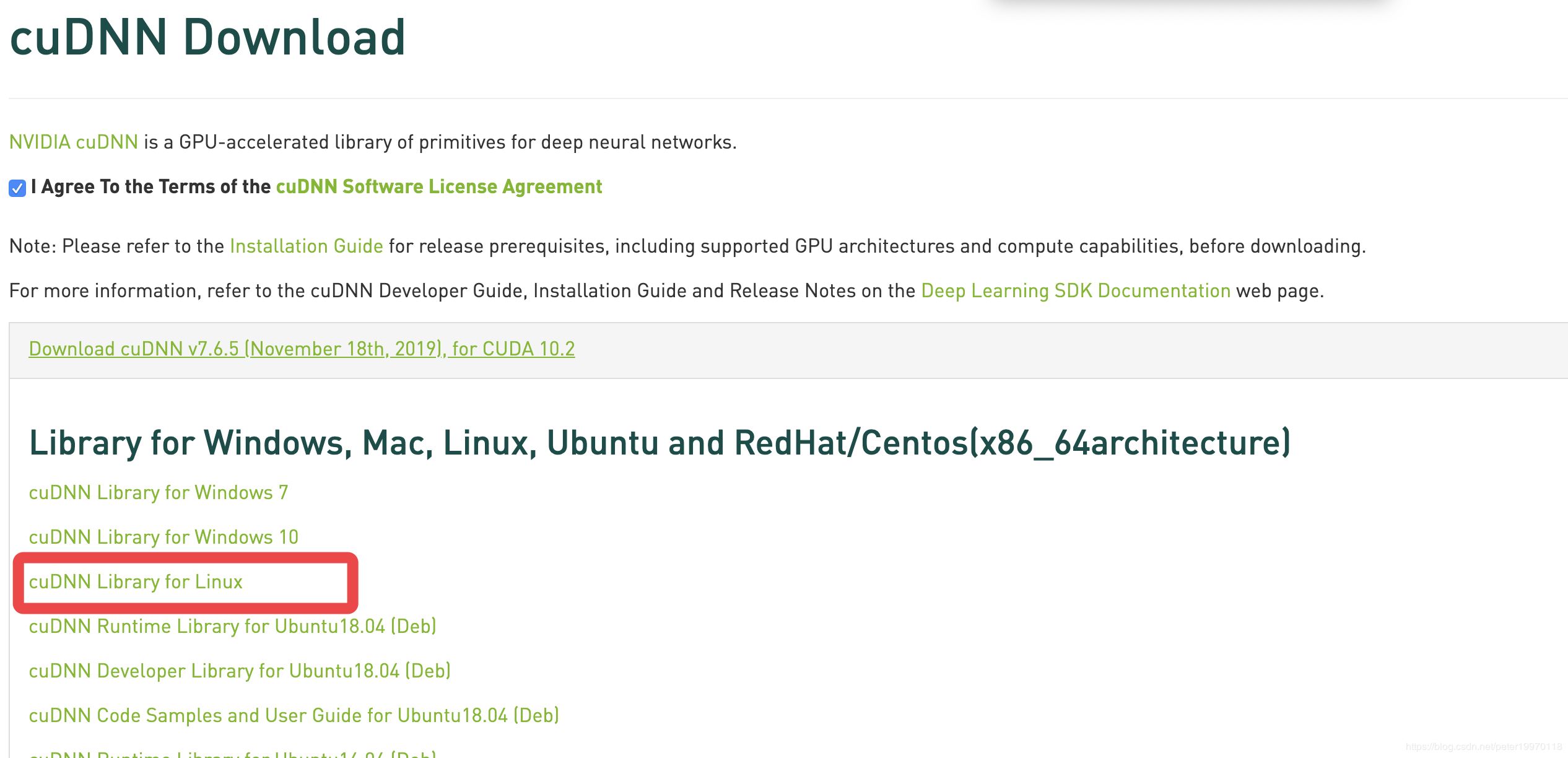Download Code Samples and User Guide Ubuntu18.04
The width and height of the screenshot is (1568, 758).
click(294, 716)
